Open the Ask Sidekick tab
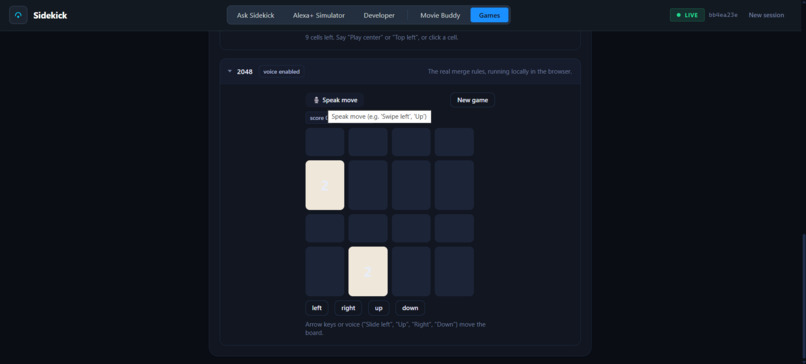The image size is (806, 364). tap(254, 15)
